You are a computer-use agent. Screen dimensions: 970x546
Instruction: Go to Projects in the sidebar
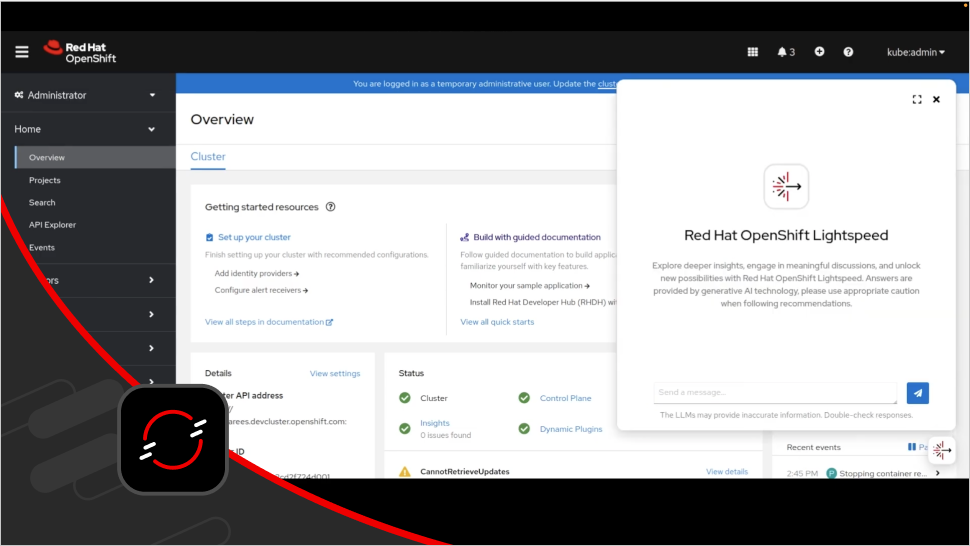45,181
